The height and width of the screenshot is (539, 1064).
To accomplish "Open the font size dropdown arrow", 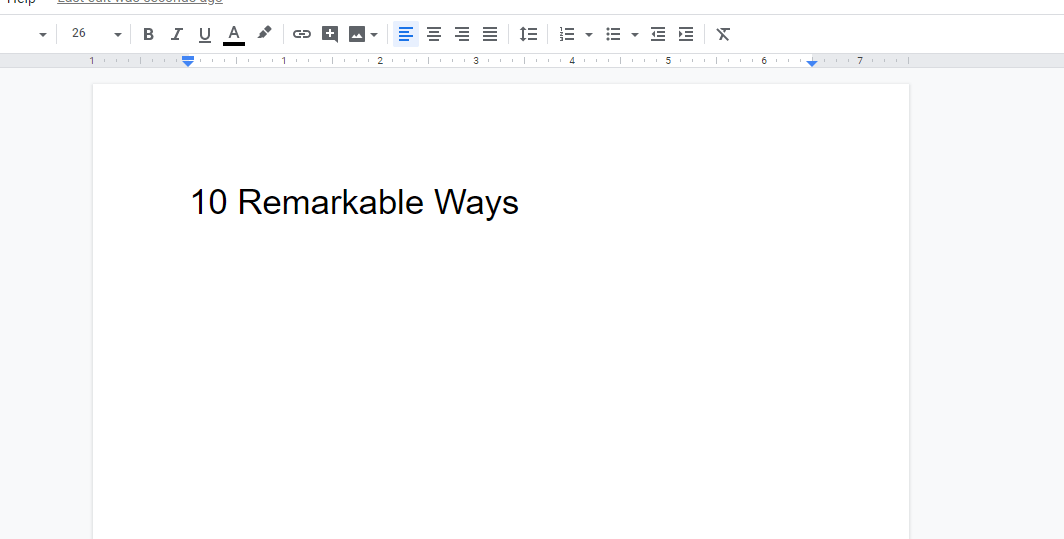I will click(x=117, y=35).
